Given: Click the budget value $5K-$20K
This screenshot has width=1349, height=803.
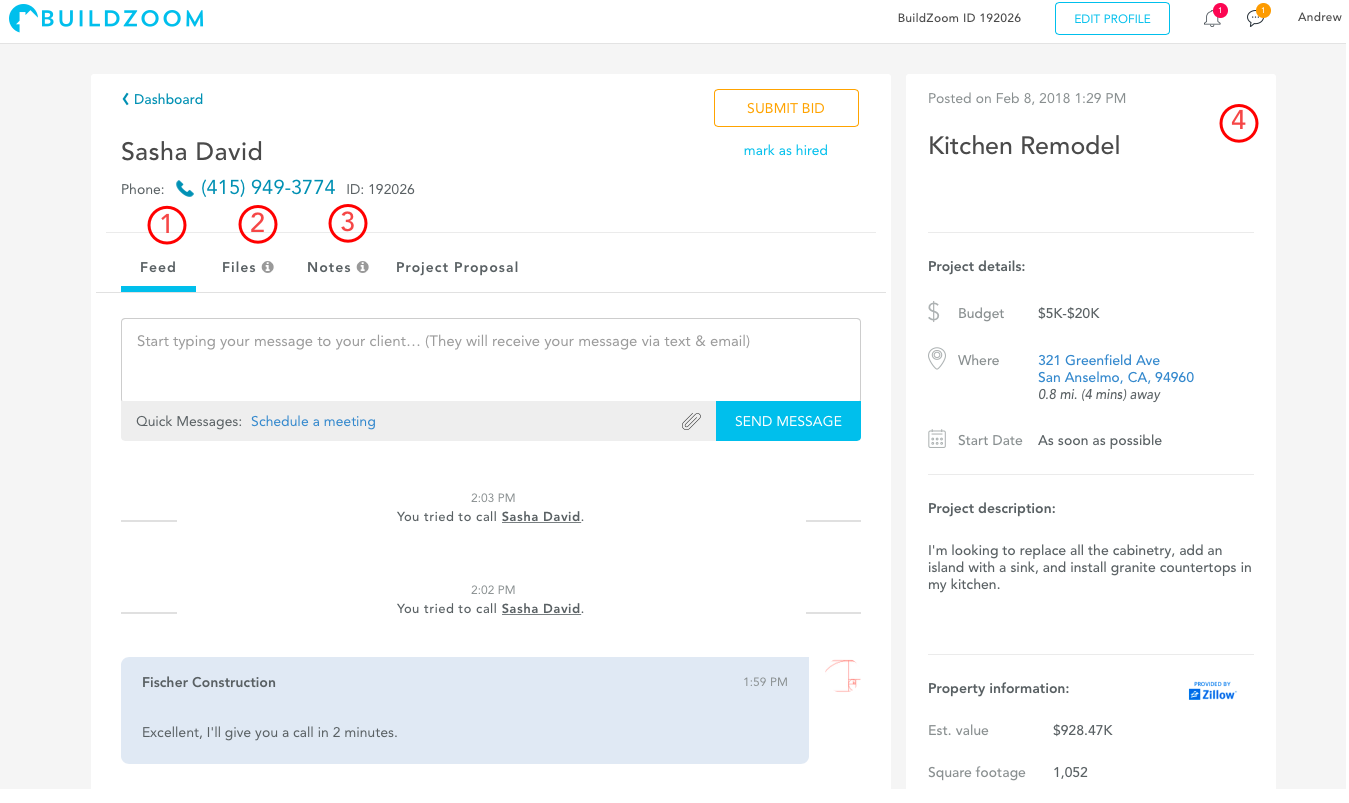Looking at the screenshot, I should click(1069, 313).
